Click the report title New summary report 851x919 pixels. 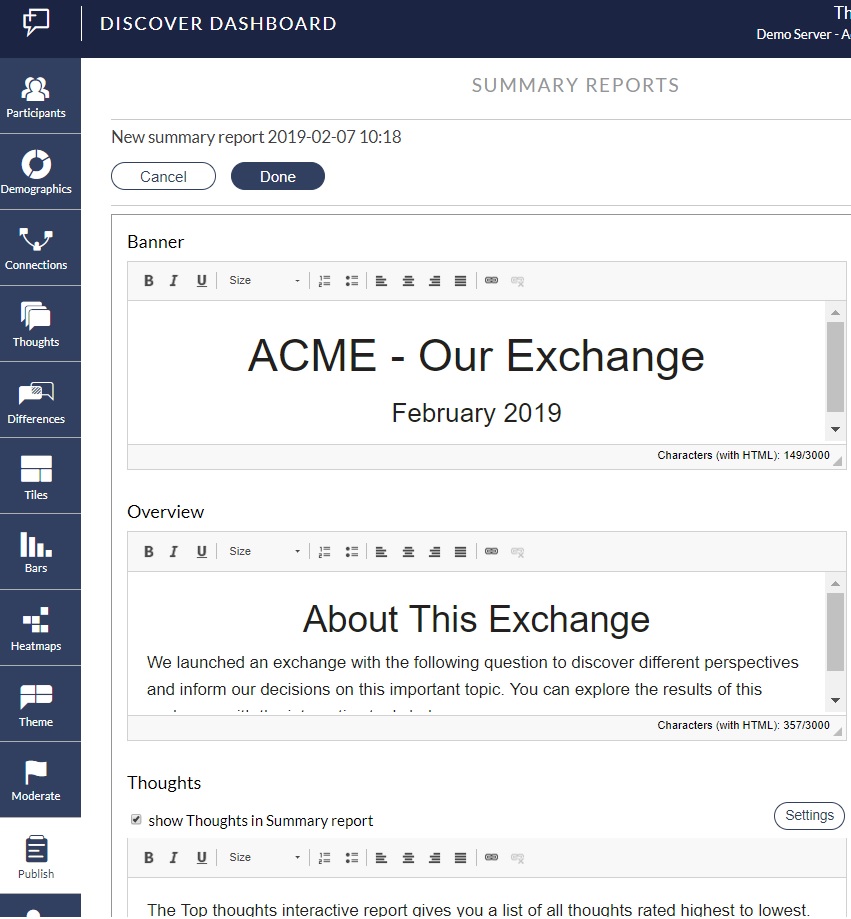tap(256, 137)
